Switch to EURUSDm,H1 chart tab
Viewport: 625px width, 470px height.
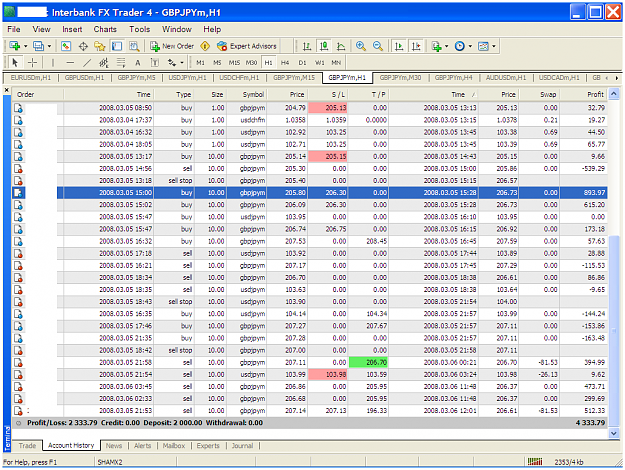coord(31,78)
